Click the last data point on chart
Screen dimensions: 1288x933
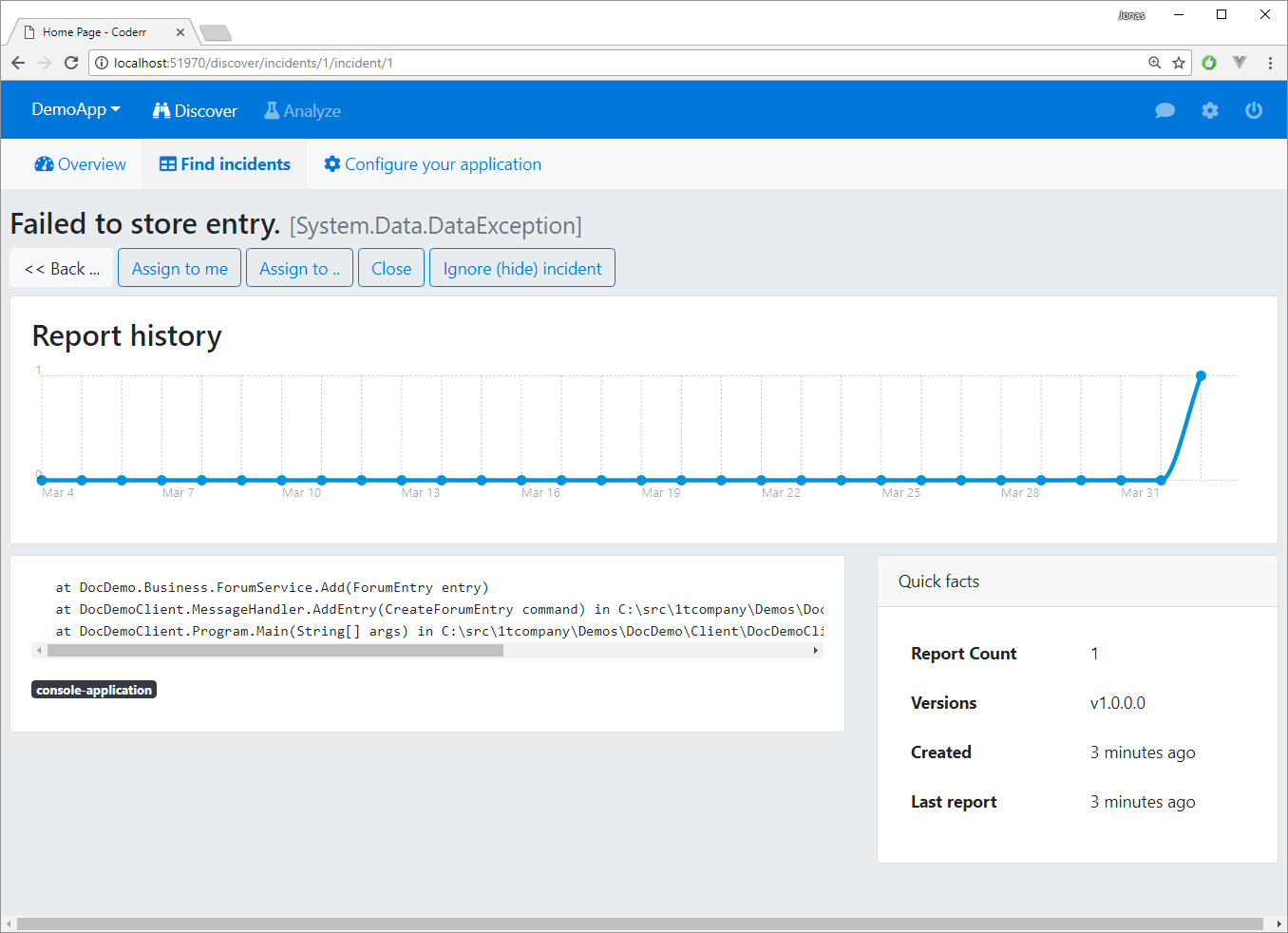click(1201, 376)
